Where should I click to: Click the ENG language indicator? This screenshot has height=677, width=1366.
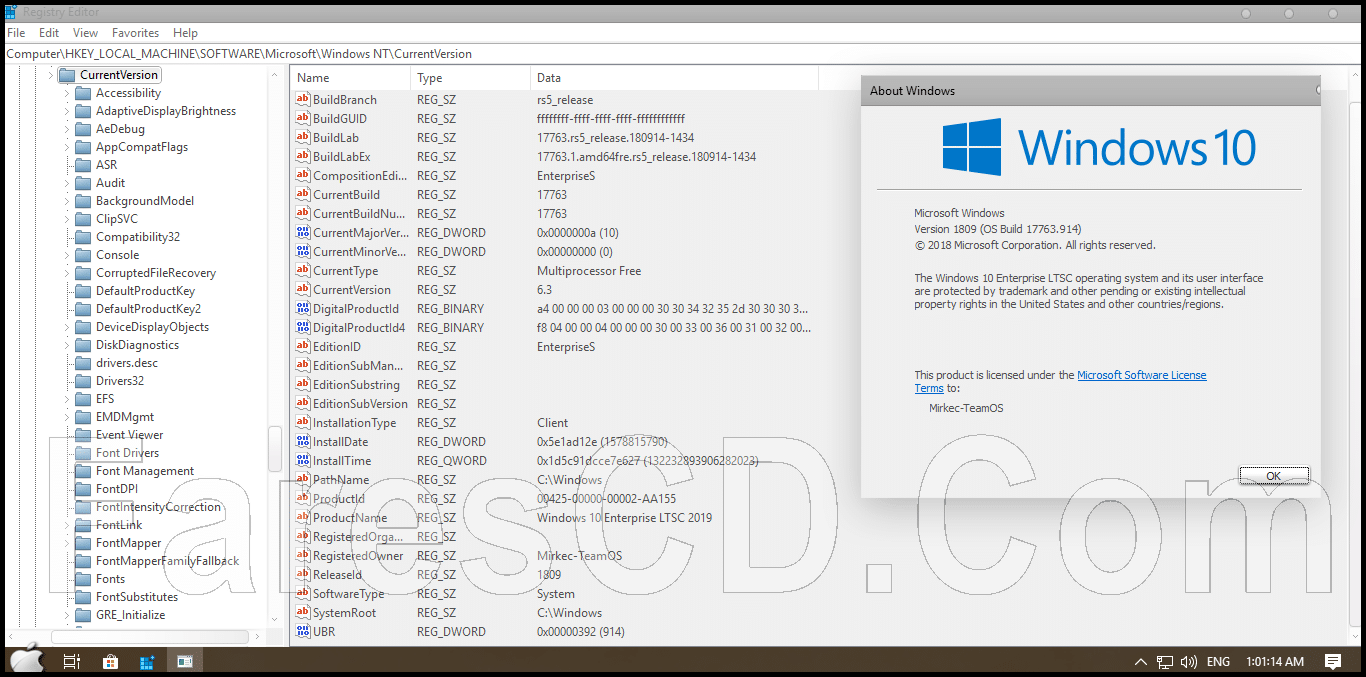pos(1218,662)
